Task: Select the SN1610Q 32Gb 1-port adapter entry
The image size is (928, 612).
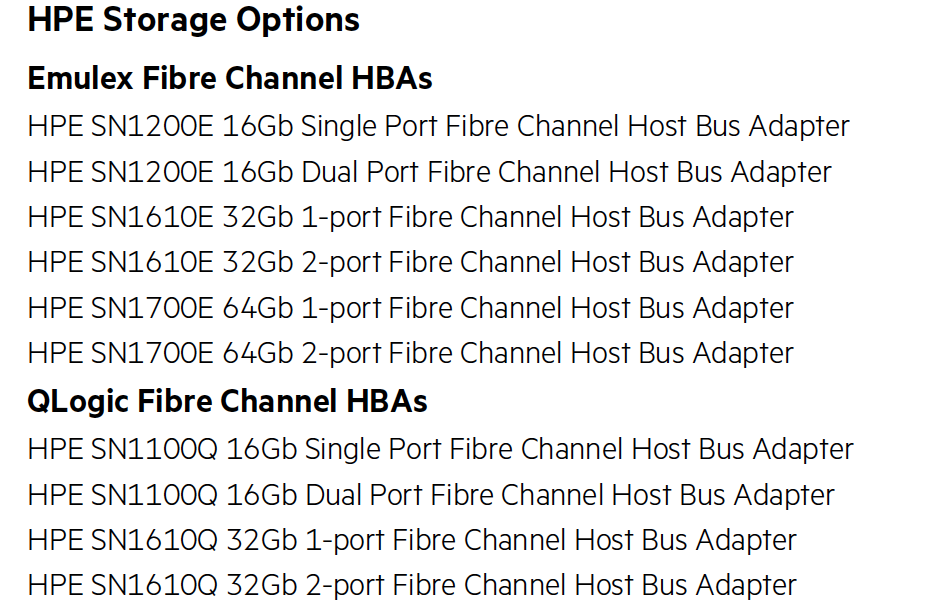Action: tap(413, 540)
